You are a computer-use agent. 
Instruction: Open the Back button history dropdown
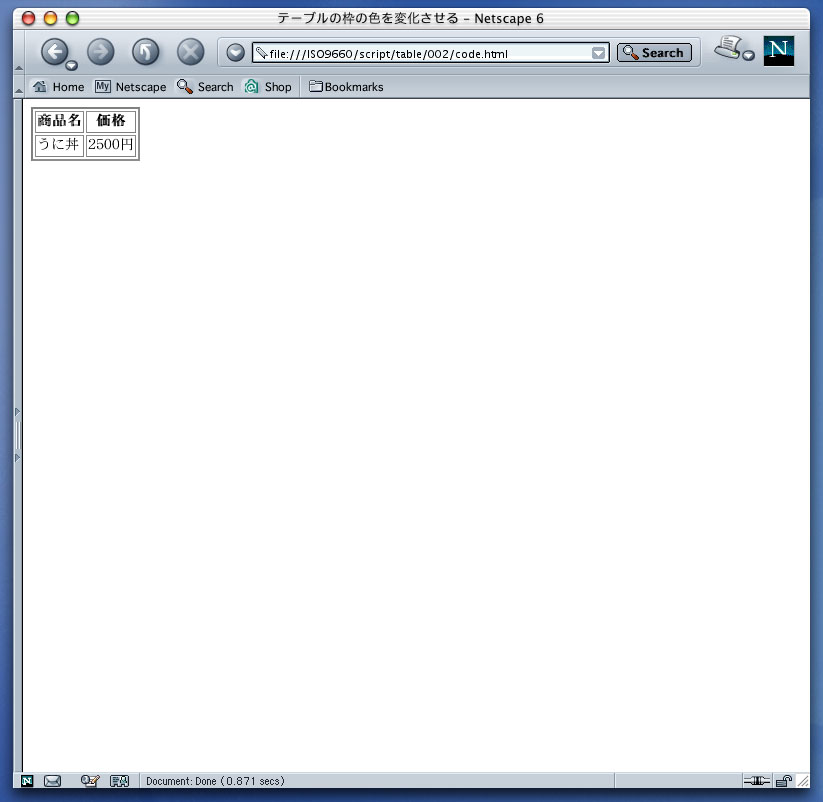72,66
